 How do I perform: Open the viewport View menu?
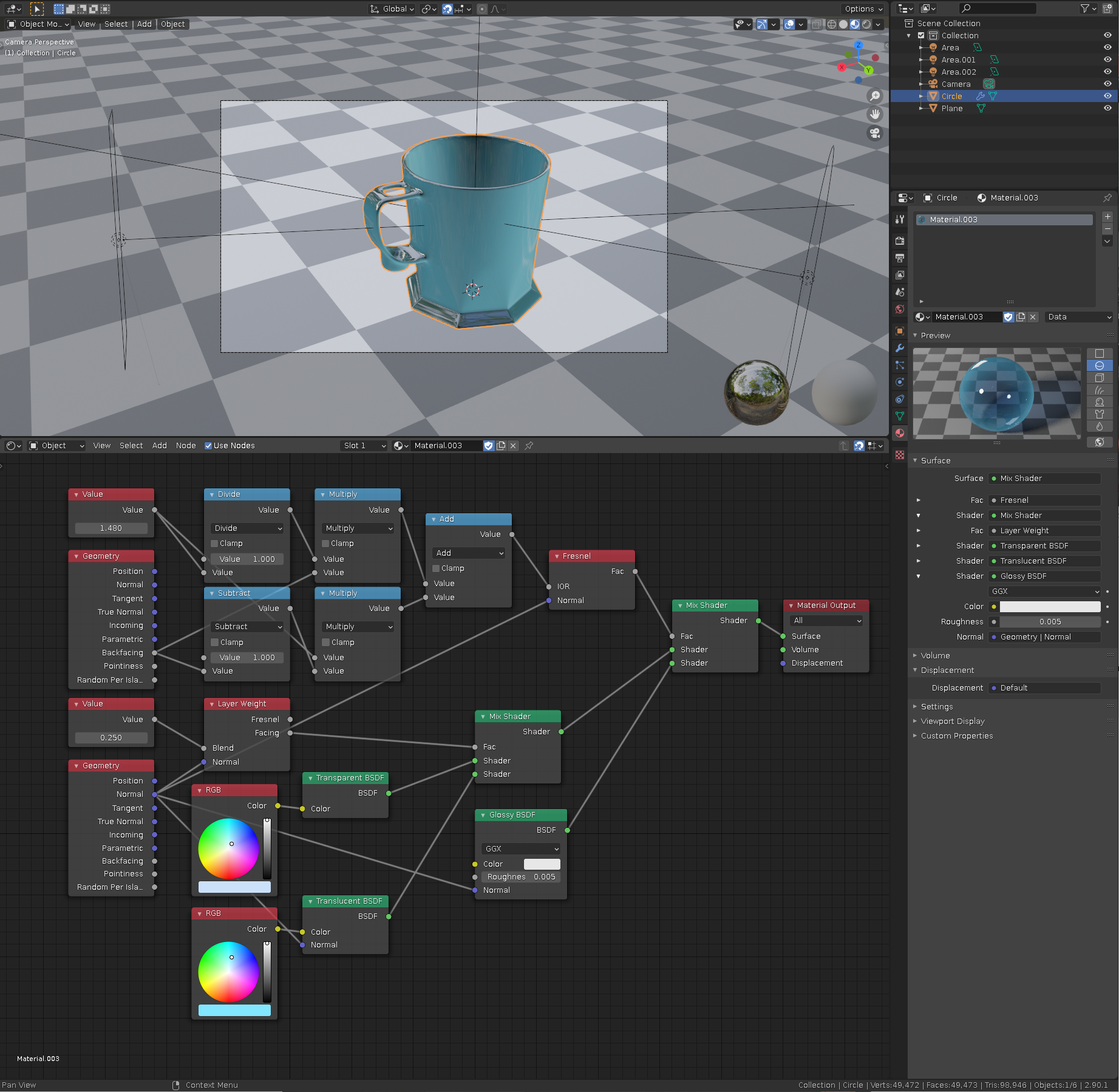tap(87, 24)
